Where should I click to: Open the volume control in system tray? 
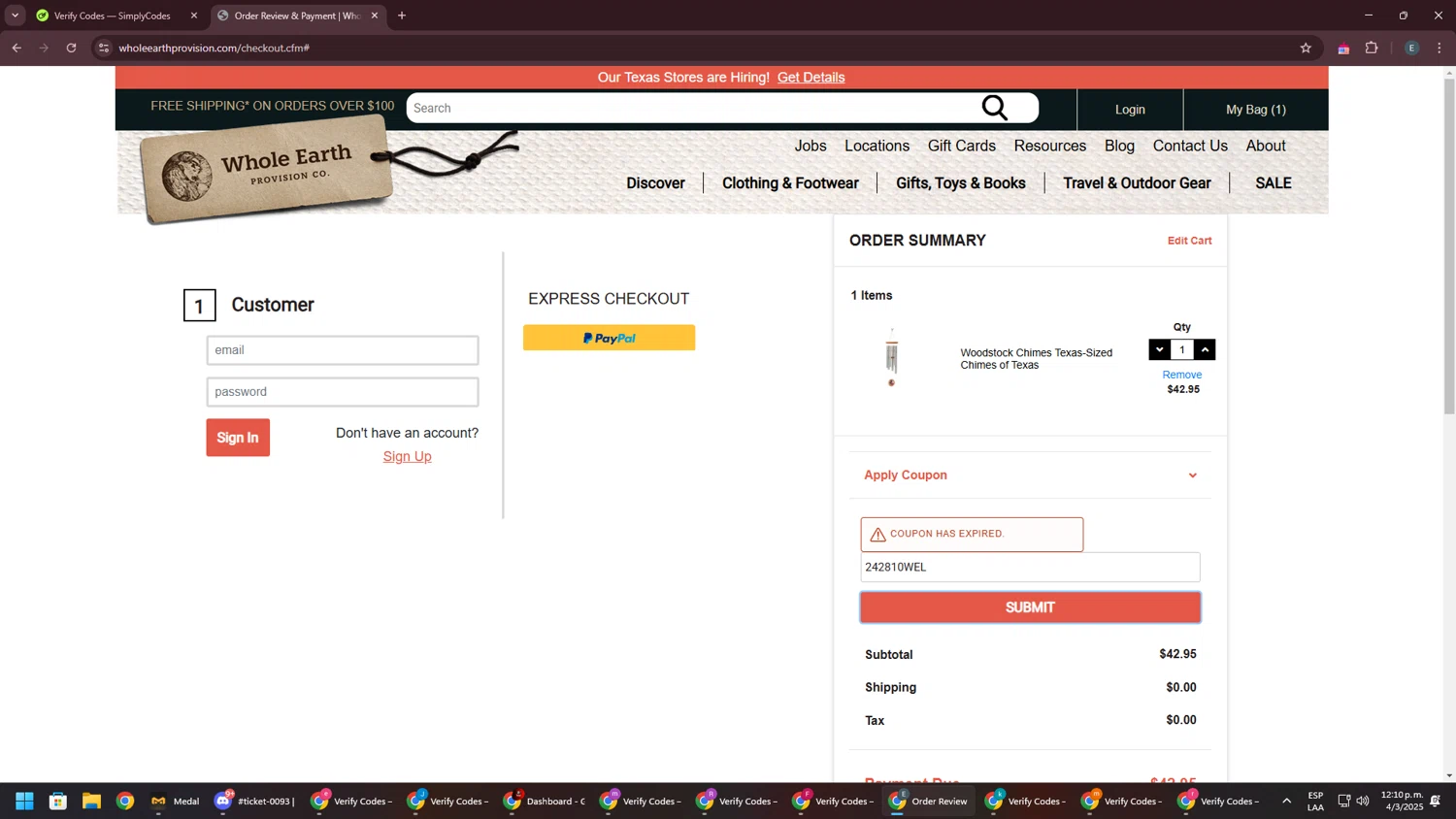(x=1363, y=801)
